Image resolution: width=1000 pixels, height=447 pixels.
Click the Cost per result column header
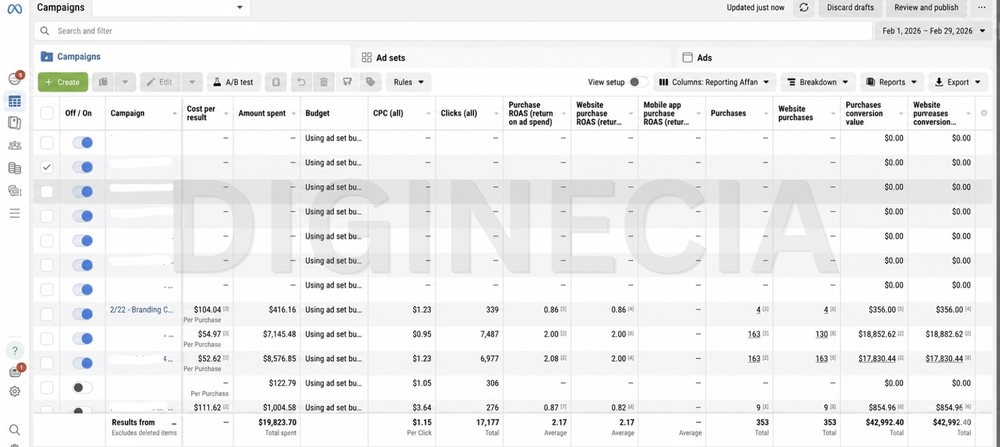click(x=207, y=114)
